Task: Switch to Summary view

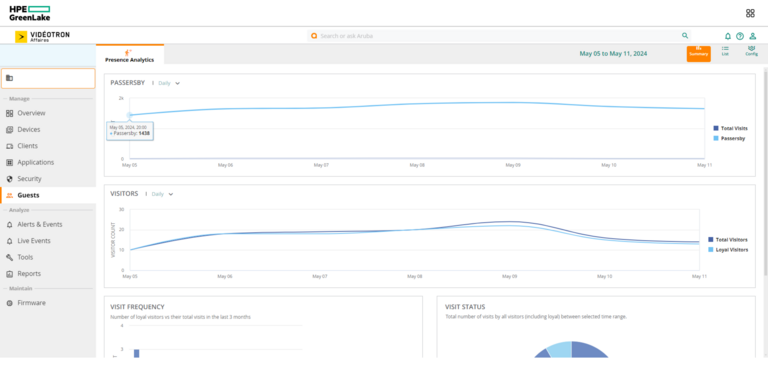Action: (698, 53)
